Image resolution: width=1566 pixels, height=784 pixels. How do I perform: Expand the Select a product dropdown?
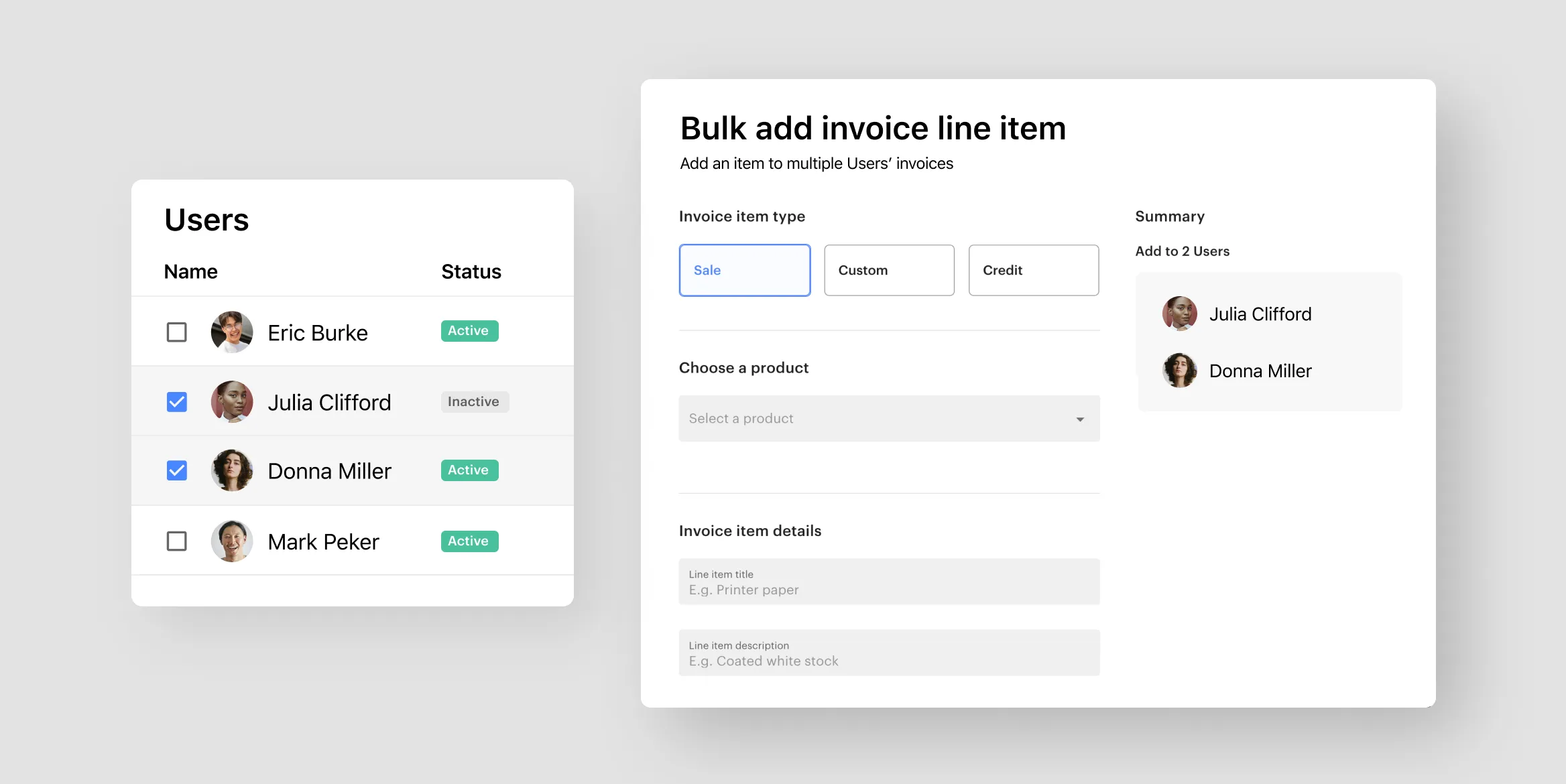pyautogui.click(x=889, y=418)
